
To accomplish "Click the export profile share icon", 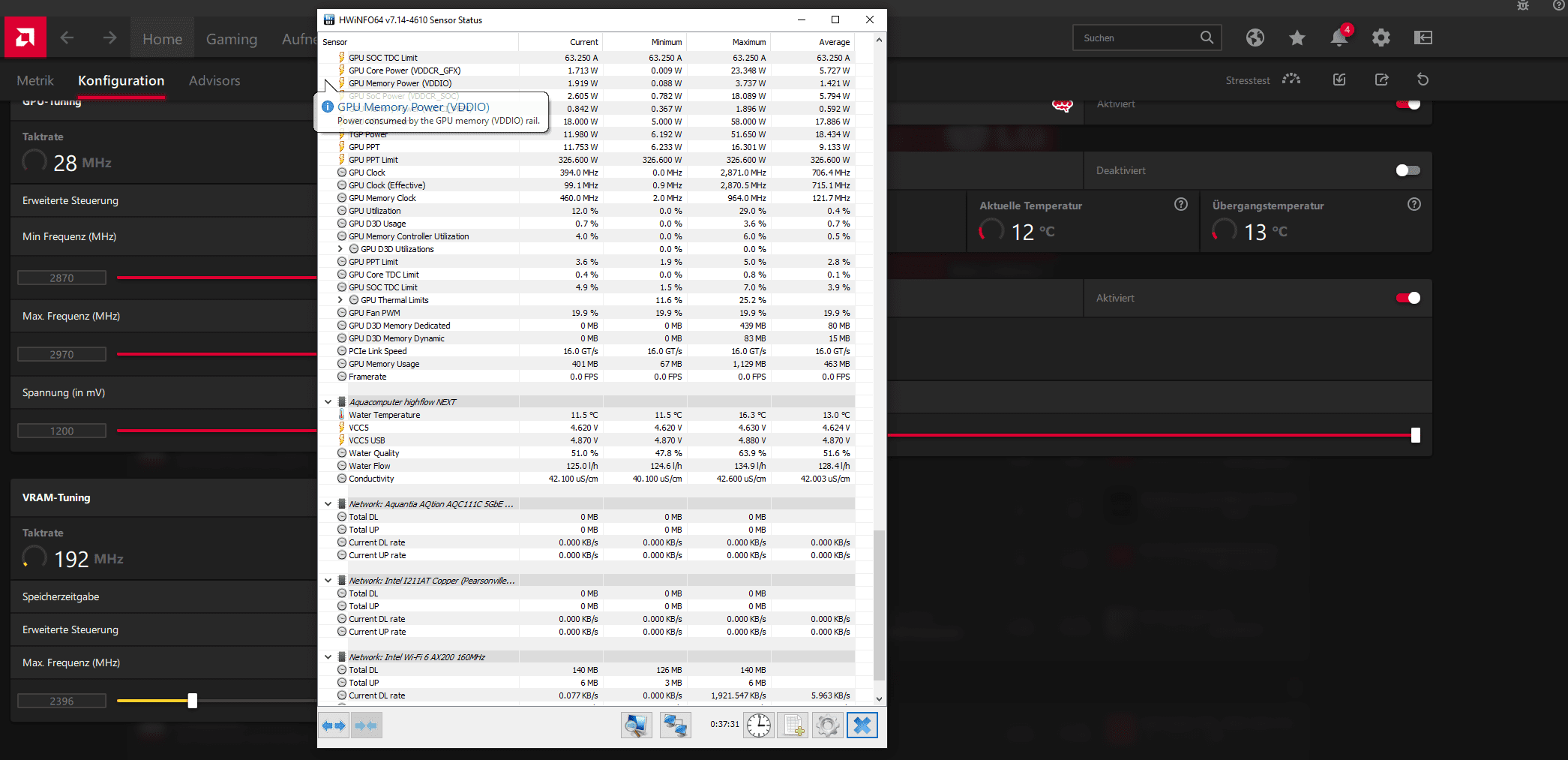I will [1381, 80].
